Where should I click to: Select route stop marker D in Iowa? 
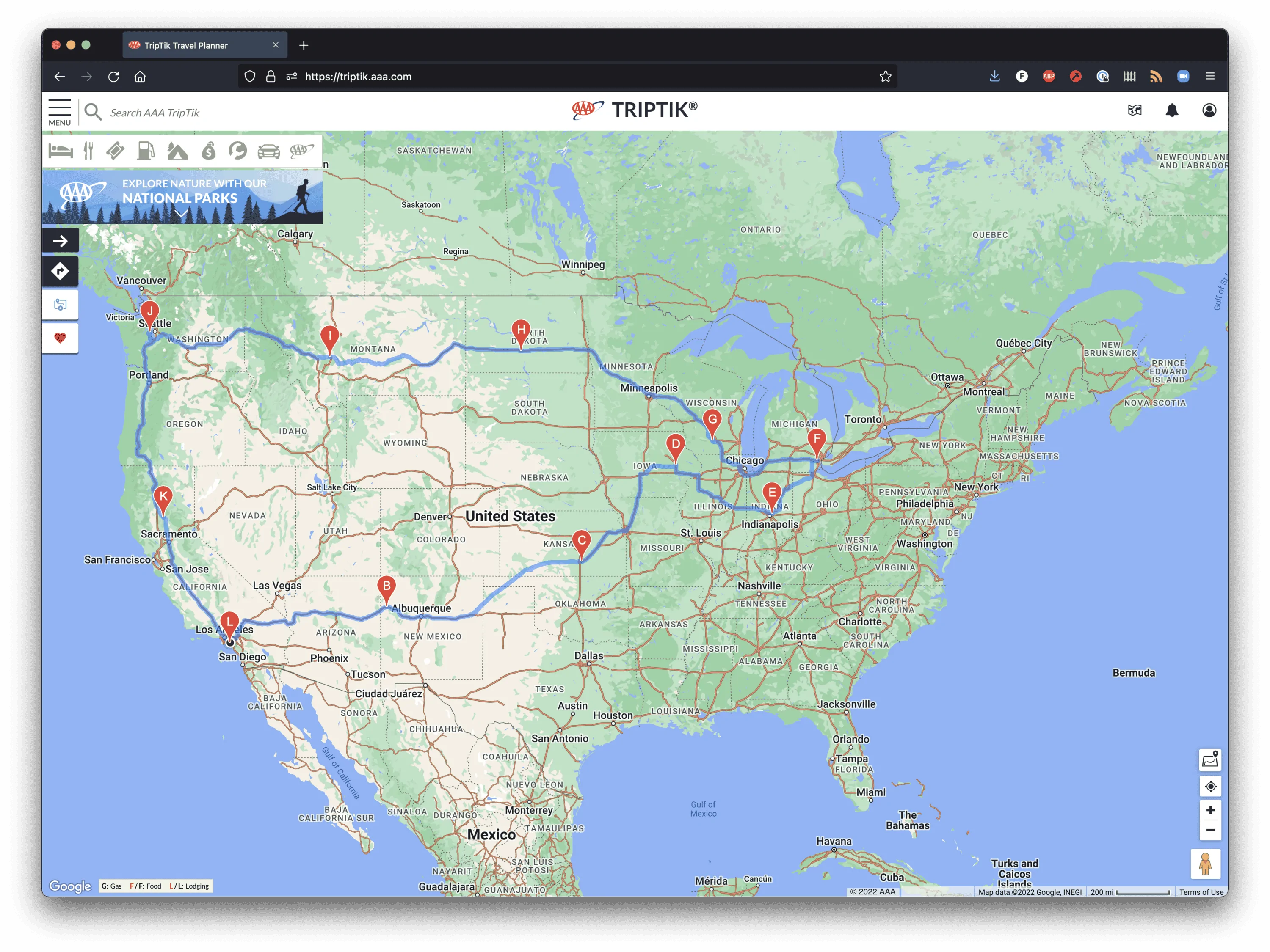click(676, 448)
